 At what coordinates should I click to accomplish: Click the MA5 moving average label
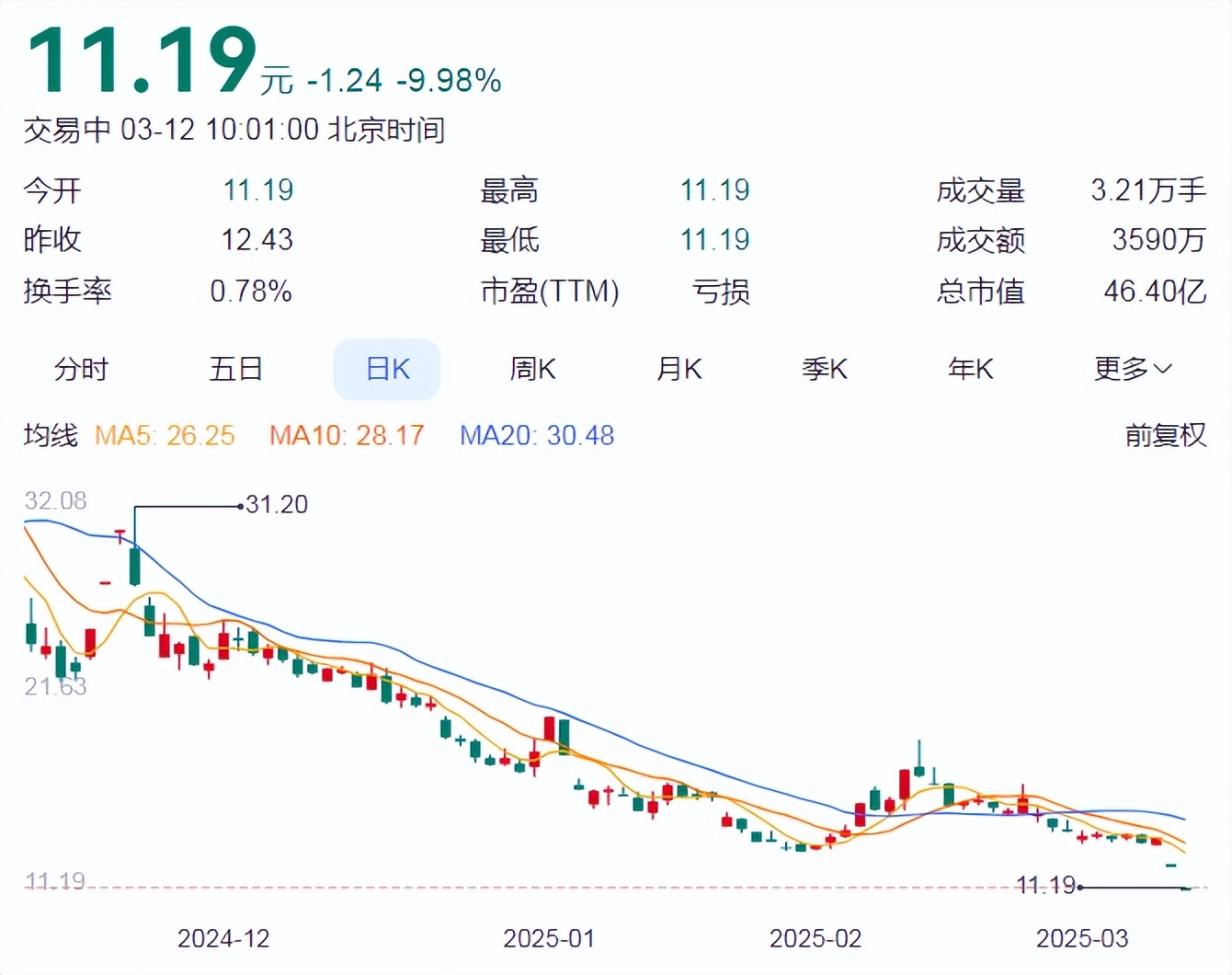(165, 435)
